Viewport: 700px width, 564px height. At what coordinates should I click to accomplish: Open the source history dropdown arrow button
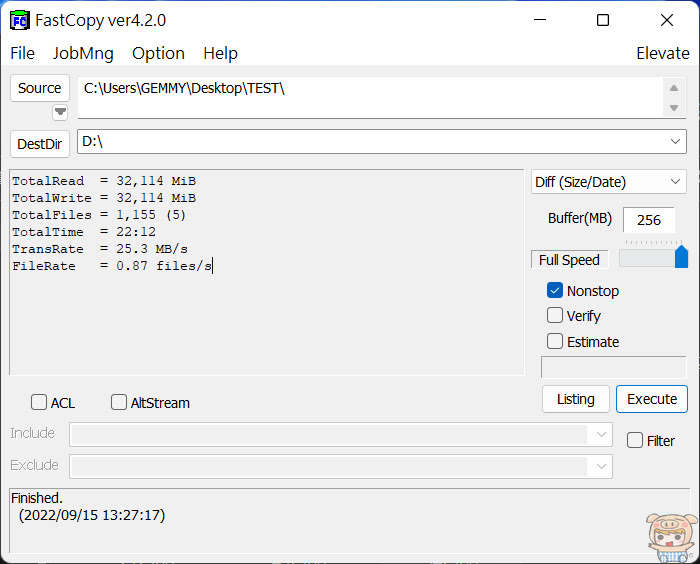60,112
